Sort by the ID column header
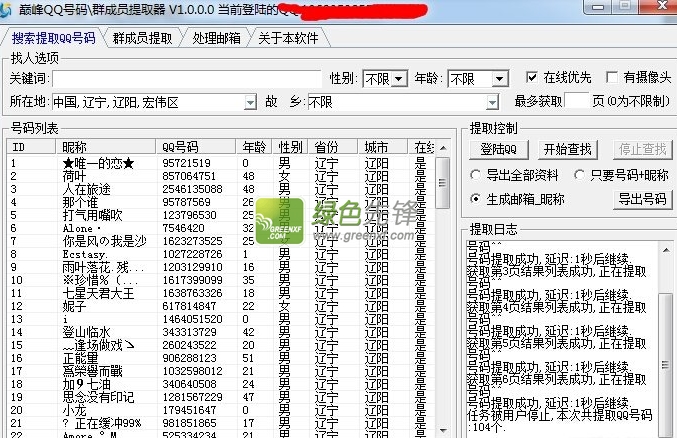The image size is (677, 438). [32, 147]
